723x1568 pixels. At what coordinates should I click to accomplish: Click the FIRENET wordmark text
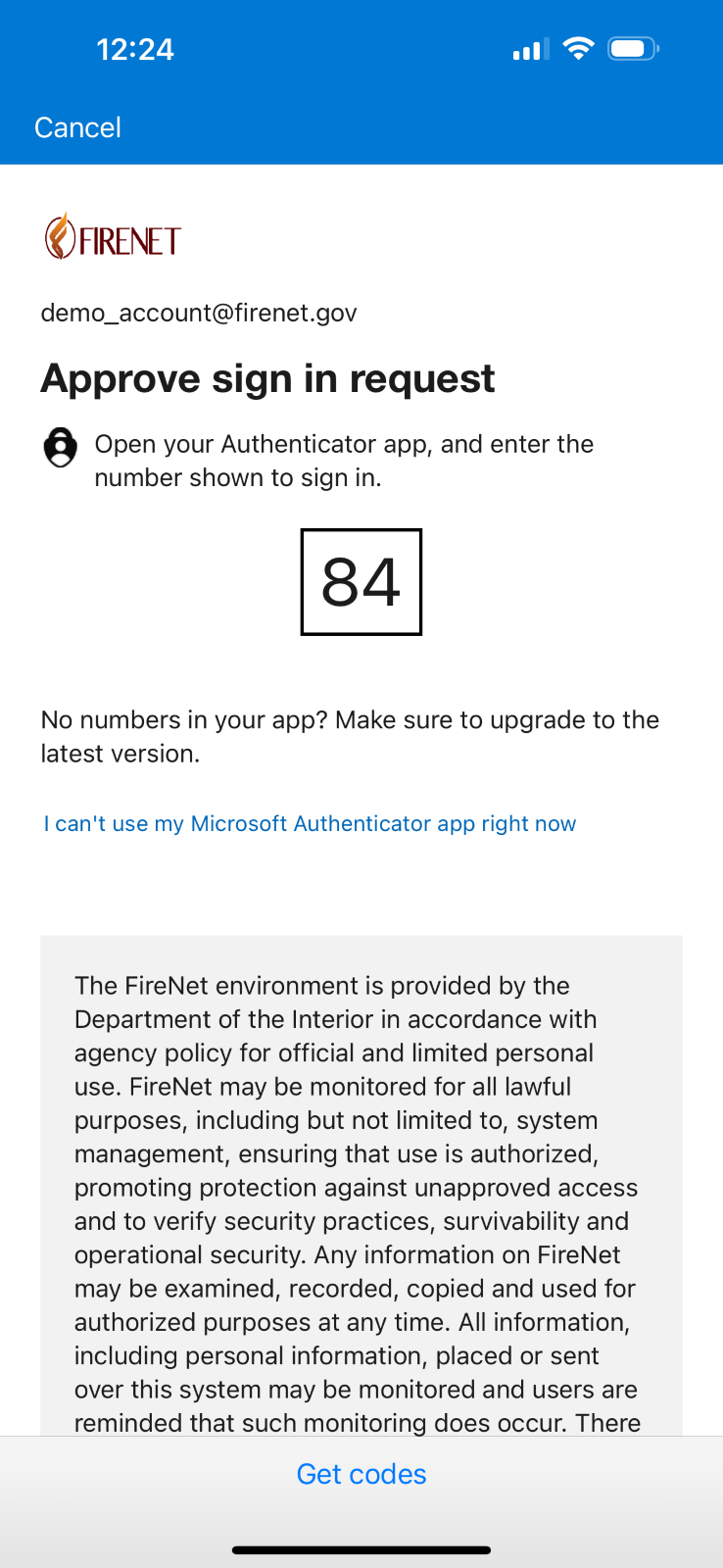(x=130, y=241)
